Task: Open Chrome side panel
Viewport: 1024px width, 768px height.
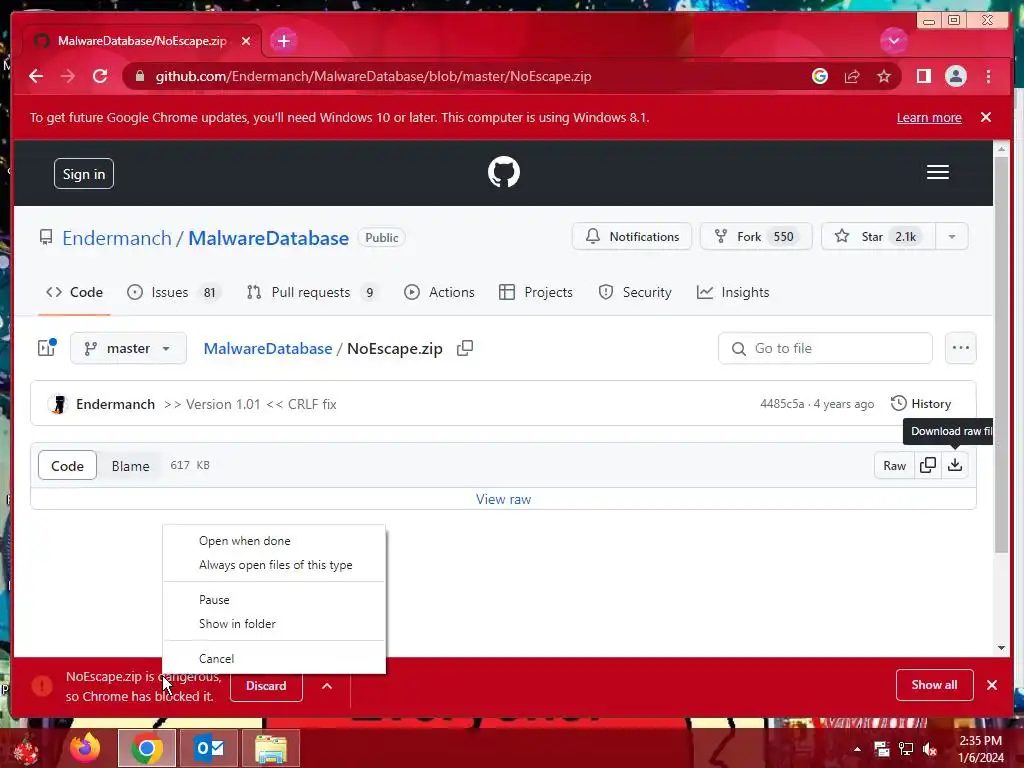Action: tap(923, 76)
